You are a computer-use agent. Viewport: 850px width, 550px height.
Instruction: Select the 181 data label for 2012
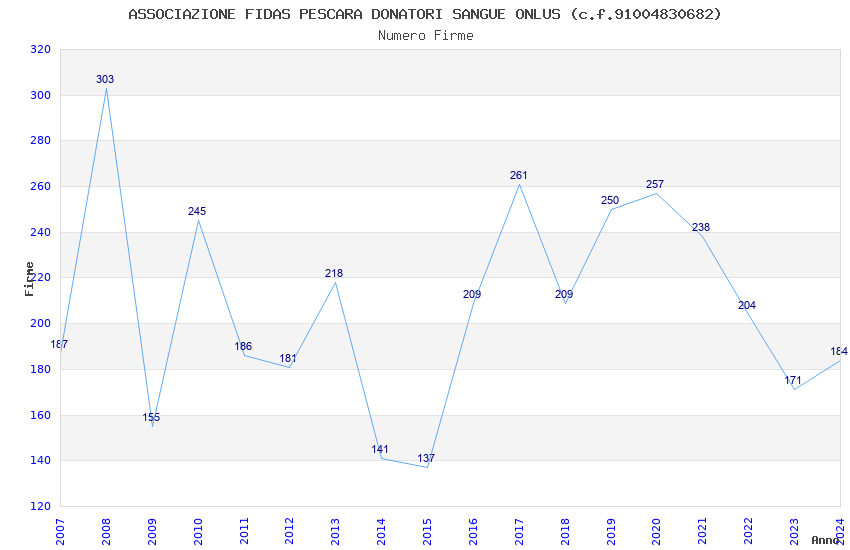click(288, 358)
